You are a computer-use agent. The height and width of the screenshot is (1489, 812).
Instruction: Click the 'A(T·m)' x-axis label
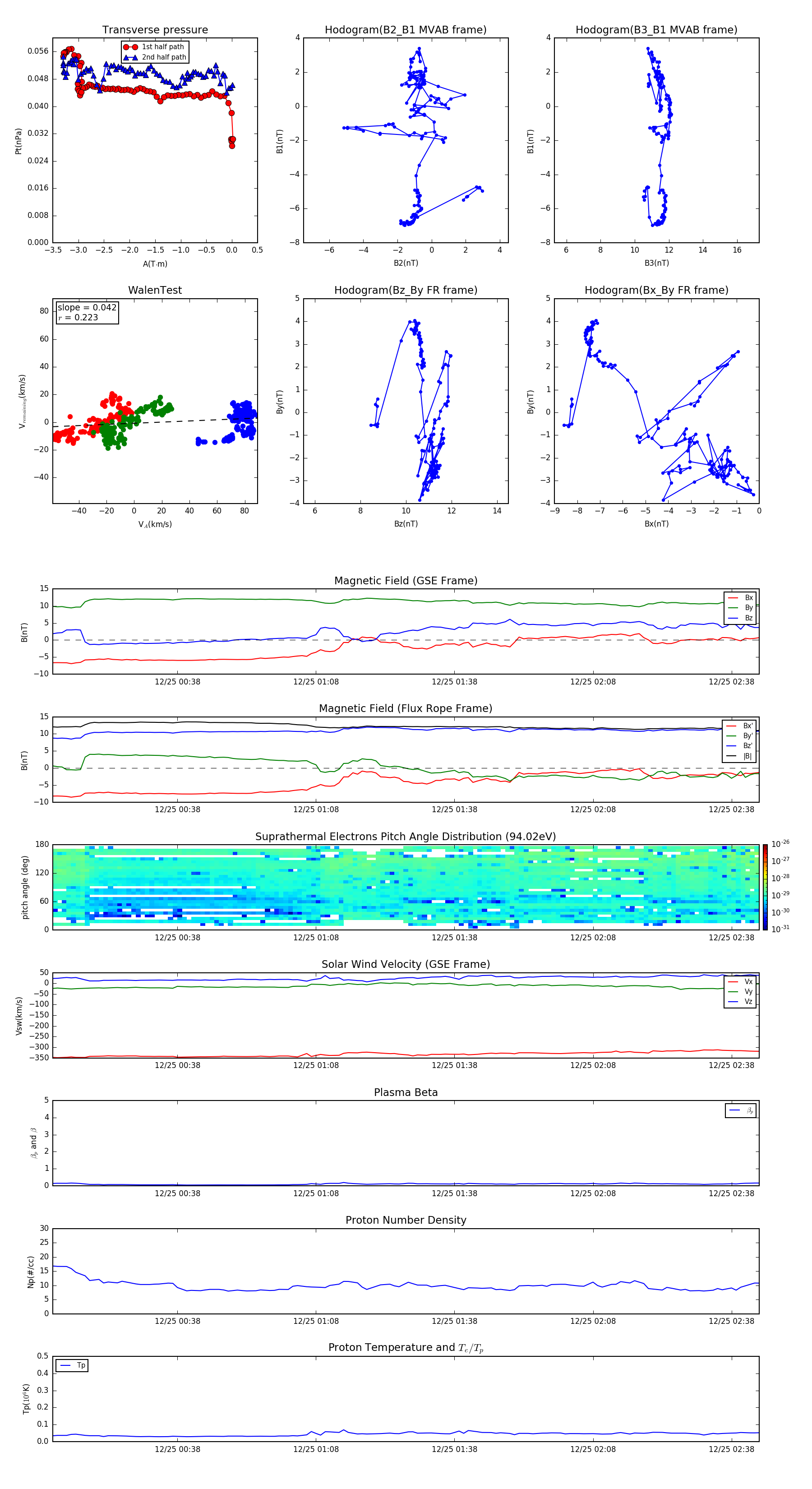pos(155,264)
